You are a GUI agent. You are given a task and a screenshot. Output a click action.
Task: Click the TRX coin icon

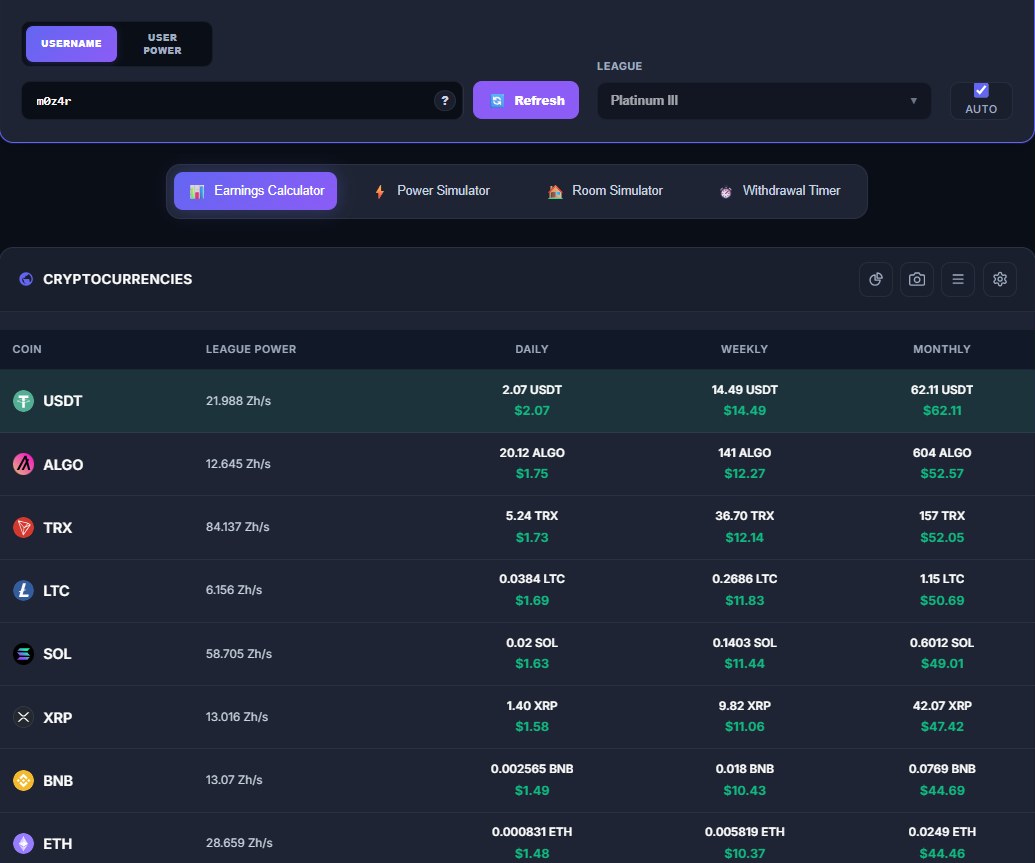click(24, 528)
